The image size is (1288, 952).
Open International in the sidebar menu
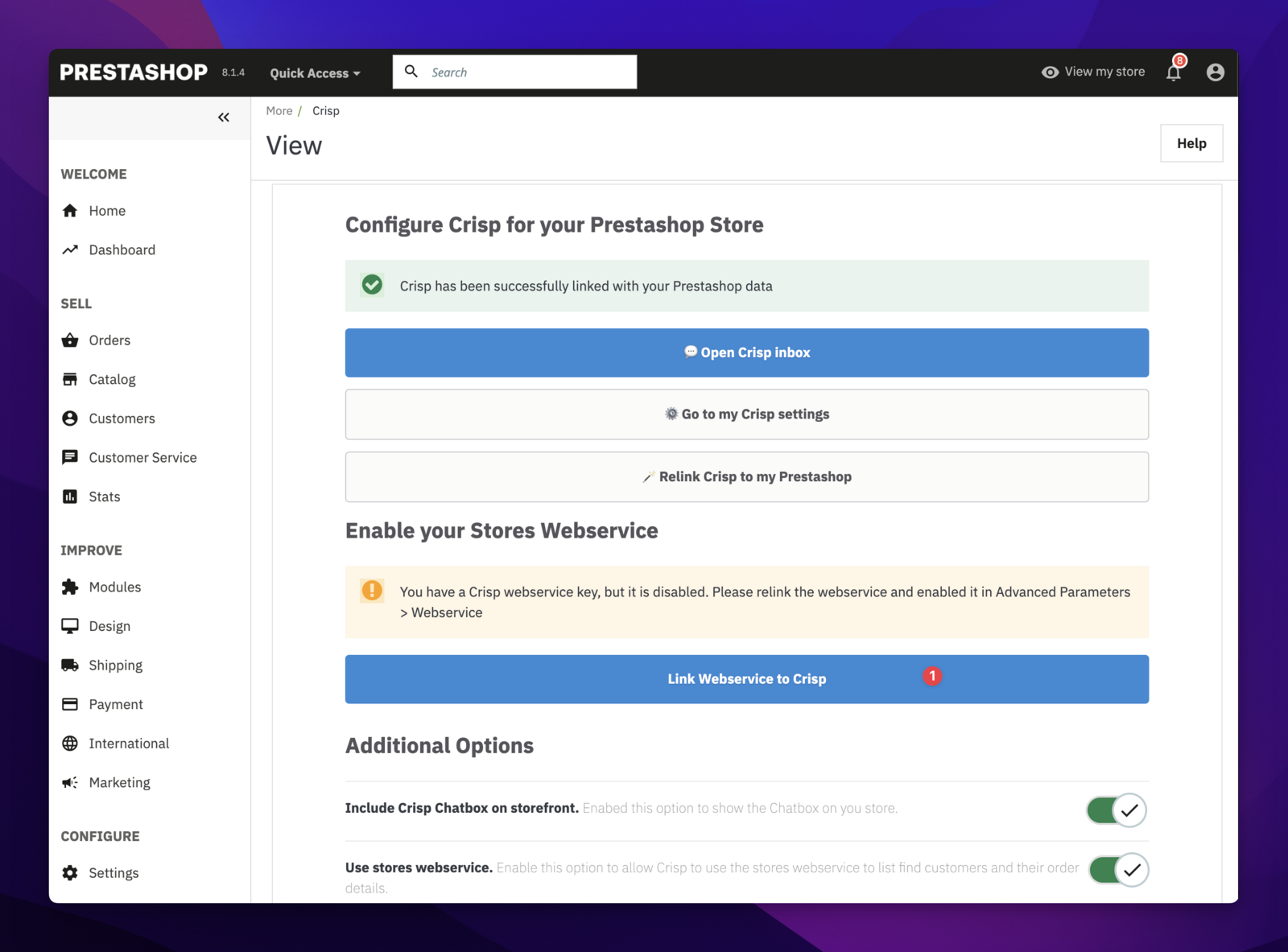point(129,744)
